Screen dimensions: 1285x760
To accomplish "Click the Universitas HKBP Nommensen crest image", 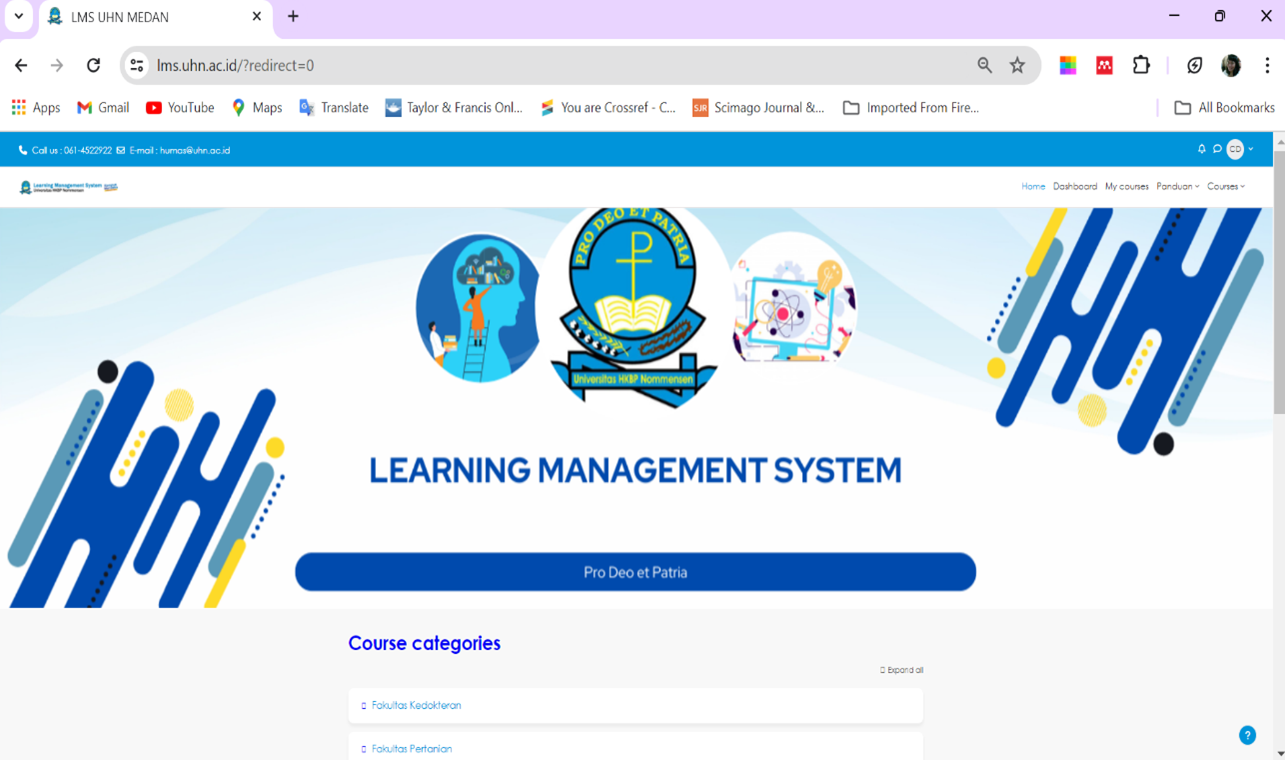I will point(634,308).
